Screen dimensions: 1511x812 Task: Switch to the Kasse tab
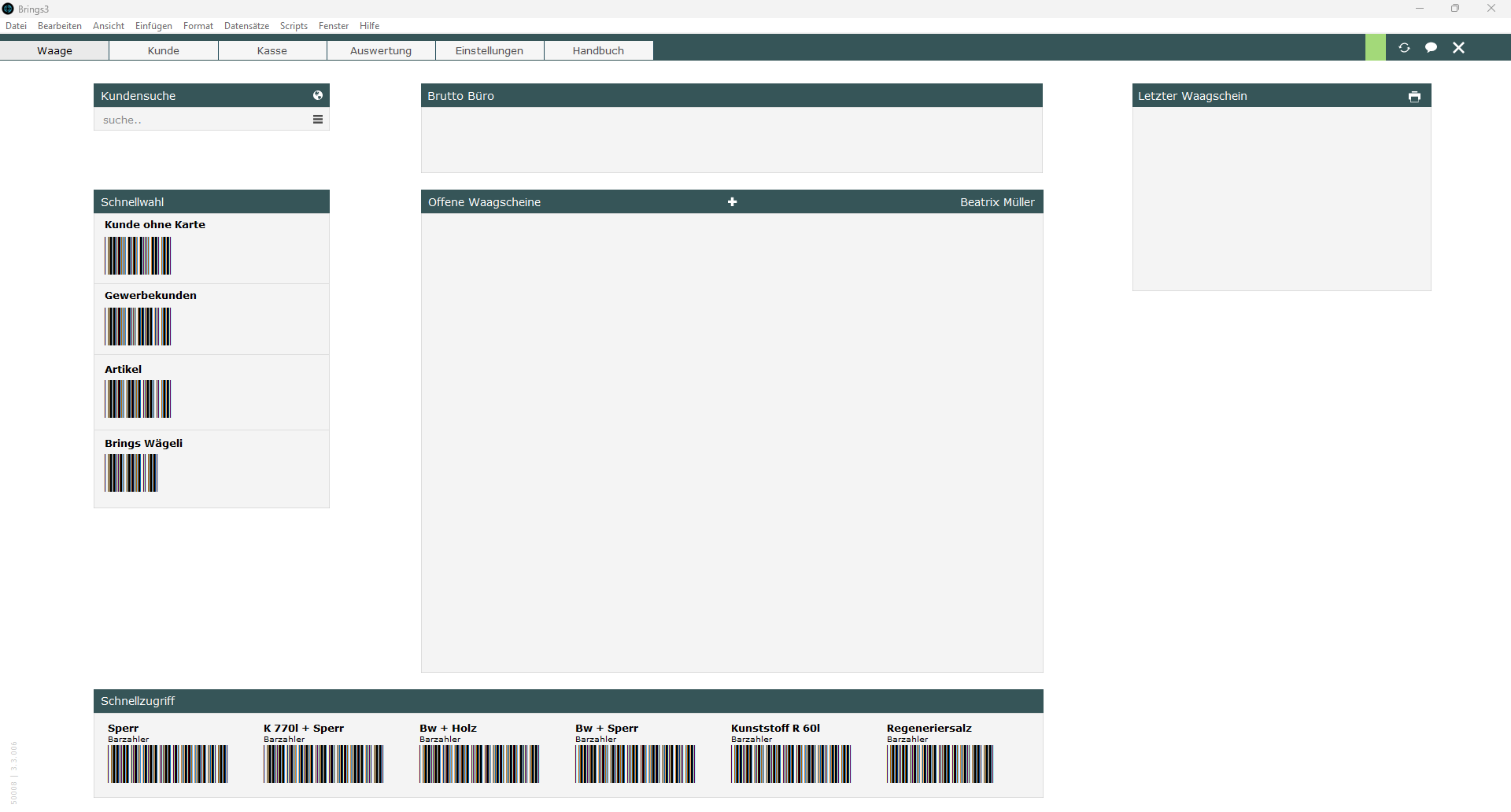[272, 51]
